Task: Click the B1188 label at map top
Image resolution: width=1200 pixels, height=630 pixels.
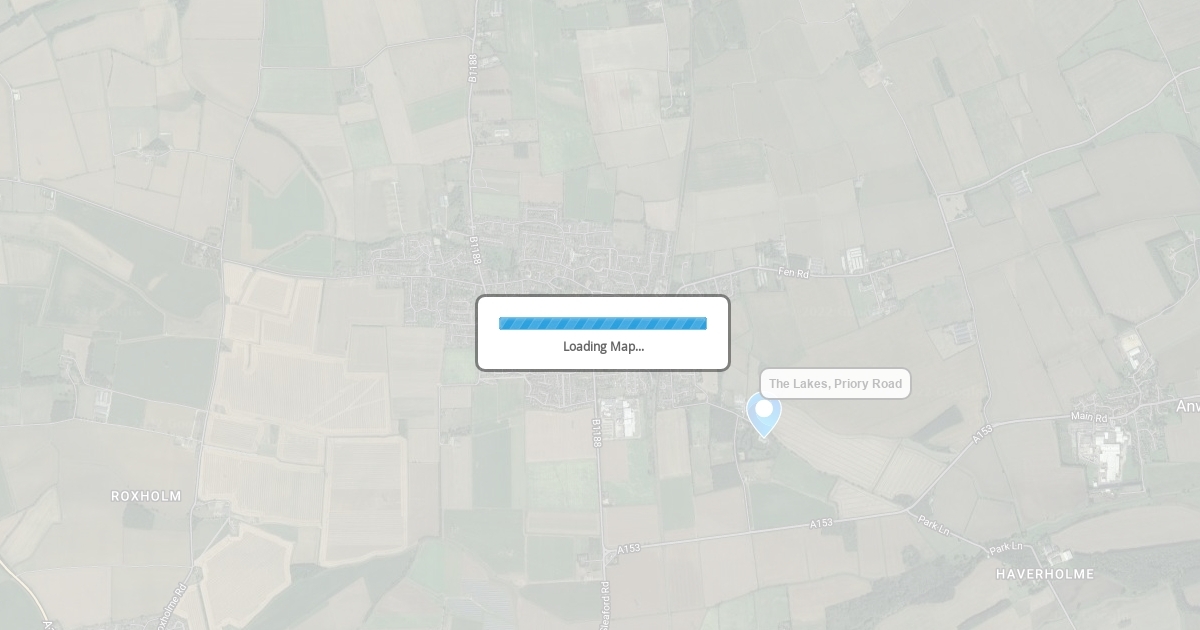Action: (473, 68)
